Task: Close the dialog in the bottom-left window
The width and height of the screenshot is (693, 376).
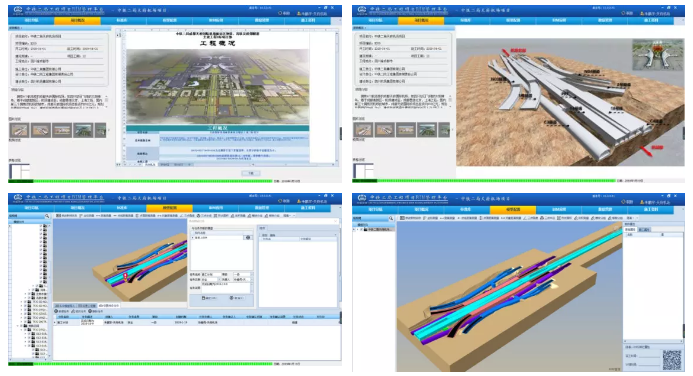Action: [x=336, y=221]
